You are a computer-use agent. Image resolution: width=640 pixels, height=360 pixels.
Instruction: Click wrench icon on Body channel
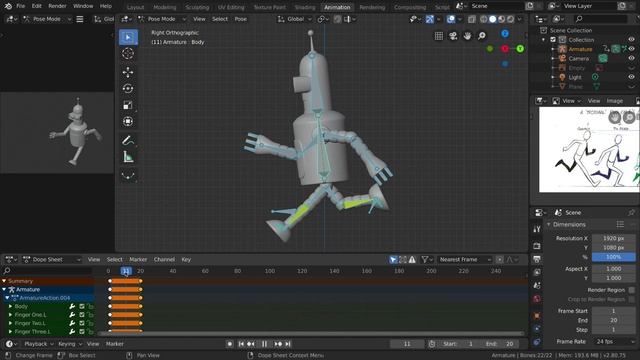(72, 306)
